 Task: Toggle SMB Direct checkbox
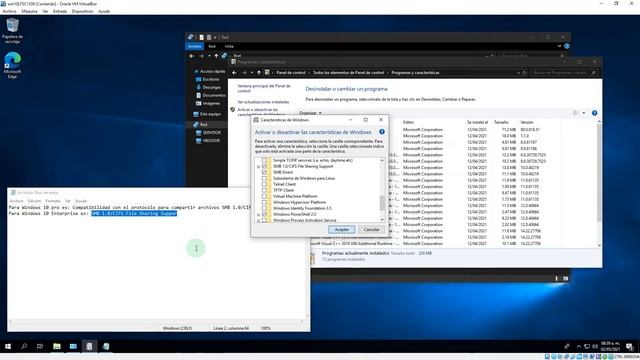[x=264, y=172]
